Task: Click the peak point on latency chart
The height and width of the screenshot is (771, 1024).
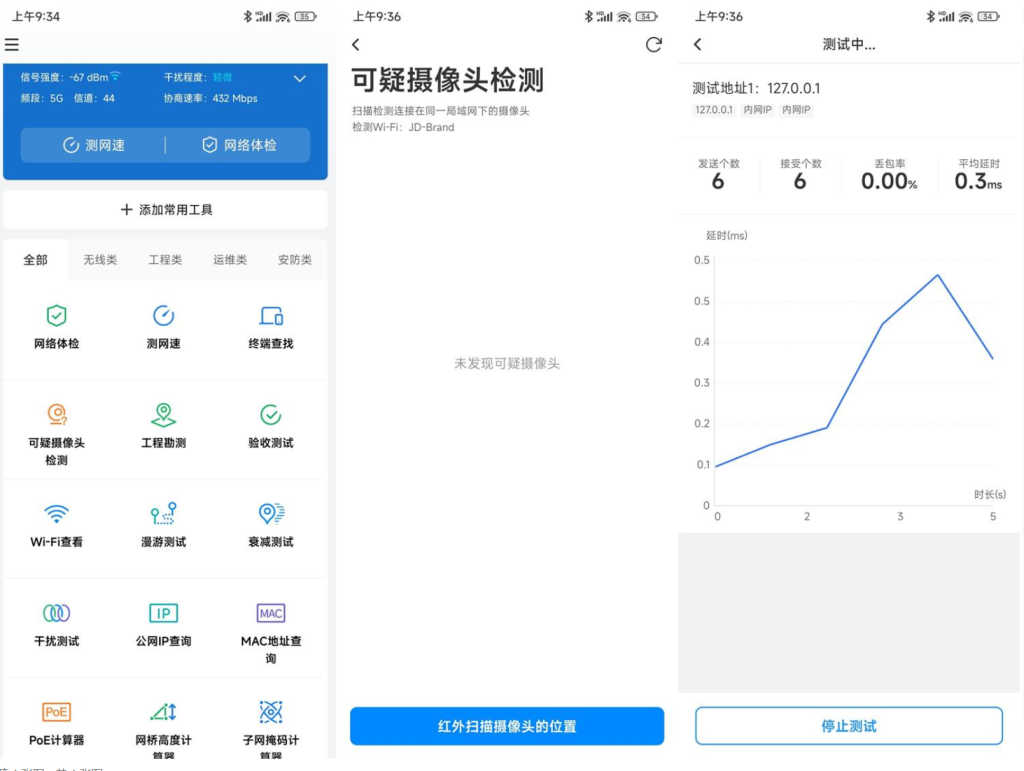Action: point(938,275)
